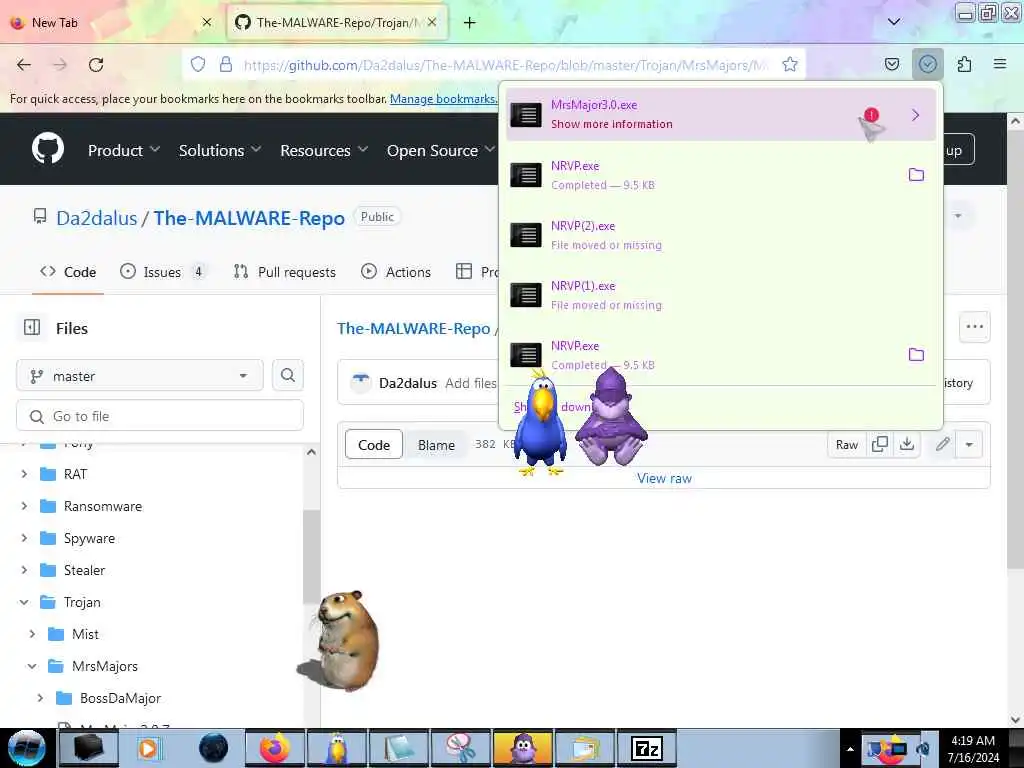Screen dimensions: 1024x768
Task: Copy raw file with the copy icon
Action: pos(880,445)
